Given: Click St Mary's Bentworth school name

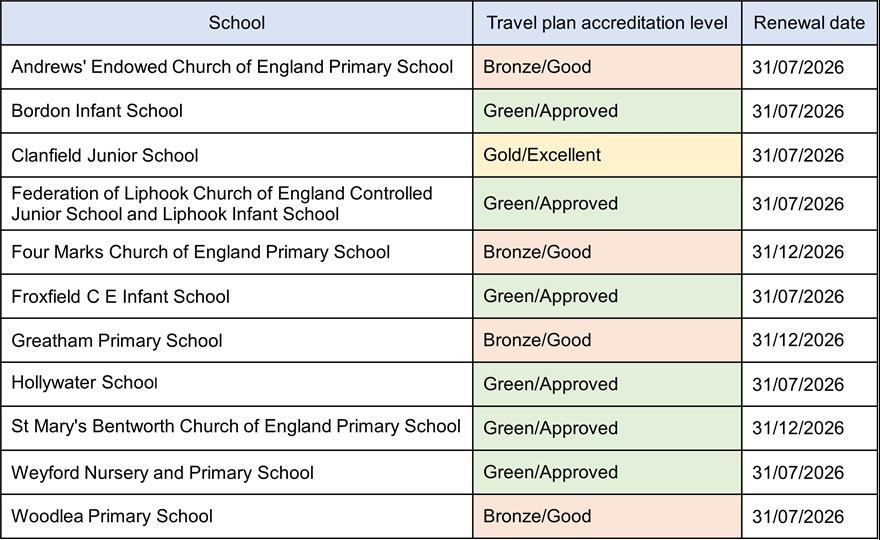Looking at the screenshot, I should pos(236,428).
